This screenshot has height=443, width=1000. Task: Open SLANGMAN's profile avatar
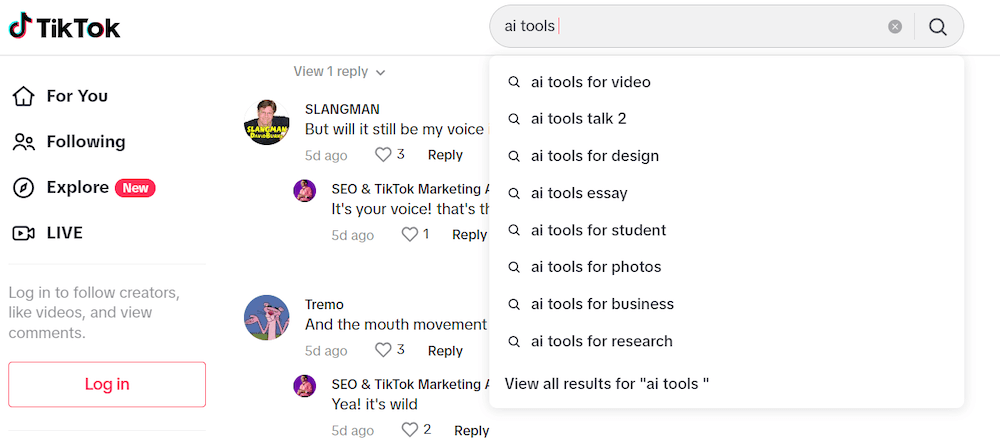coord(267,122)
